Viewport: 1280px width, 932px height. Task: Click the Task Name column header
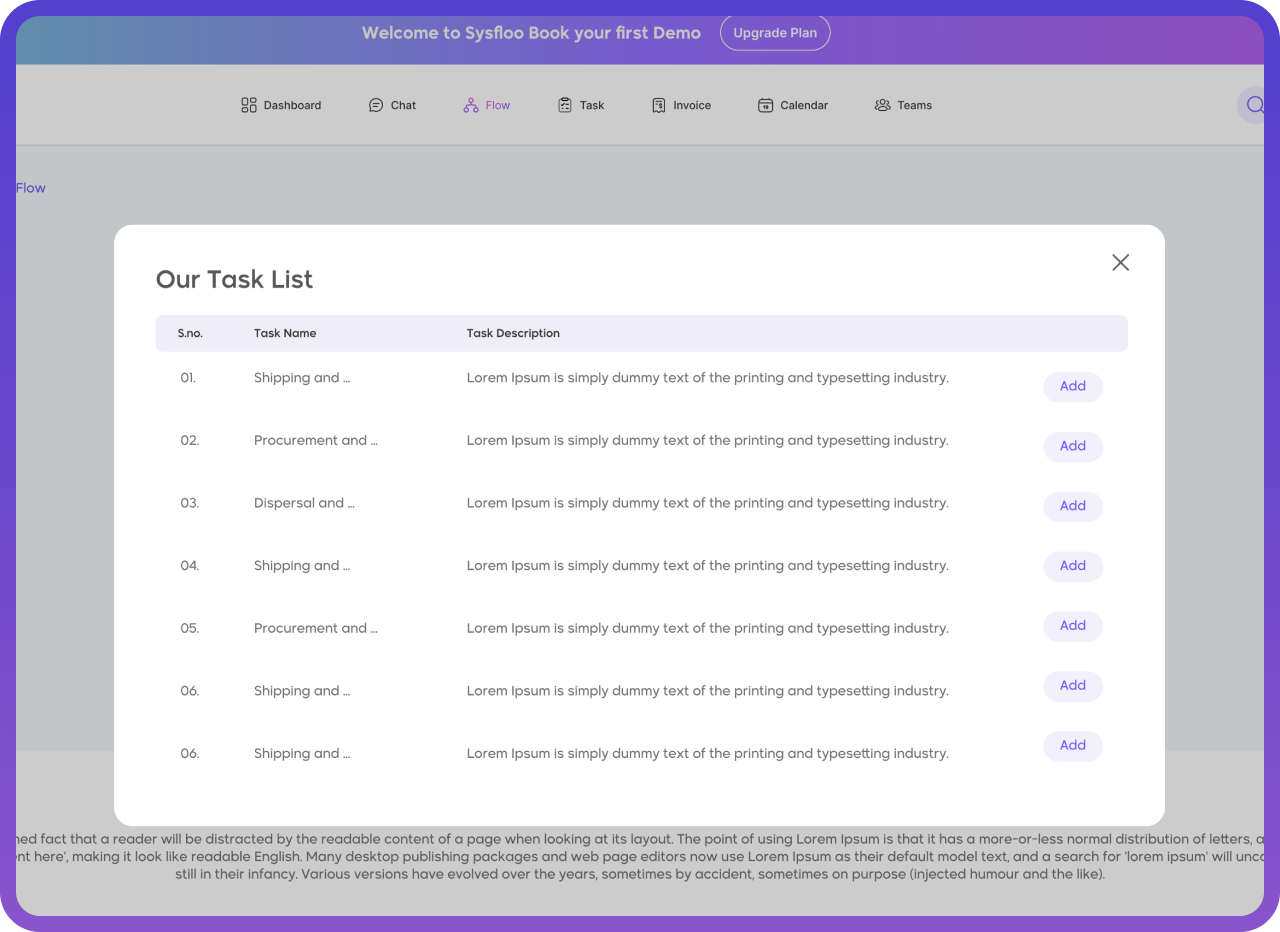(x=285, y=333)
